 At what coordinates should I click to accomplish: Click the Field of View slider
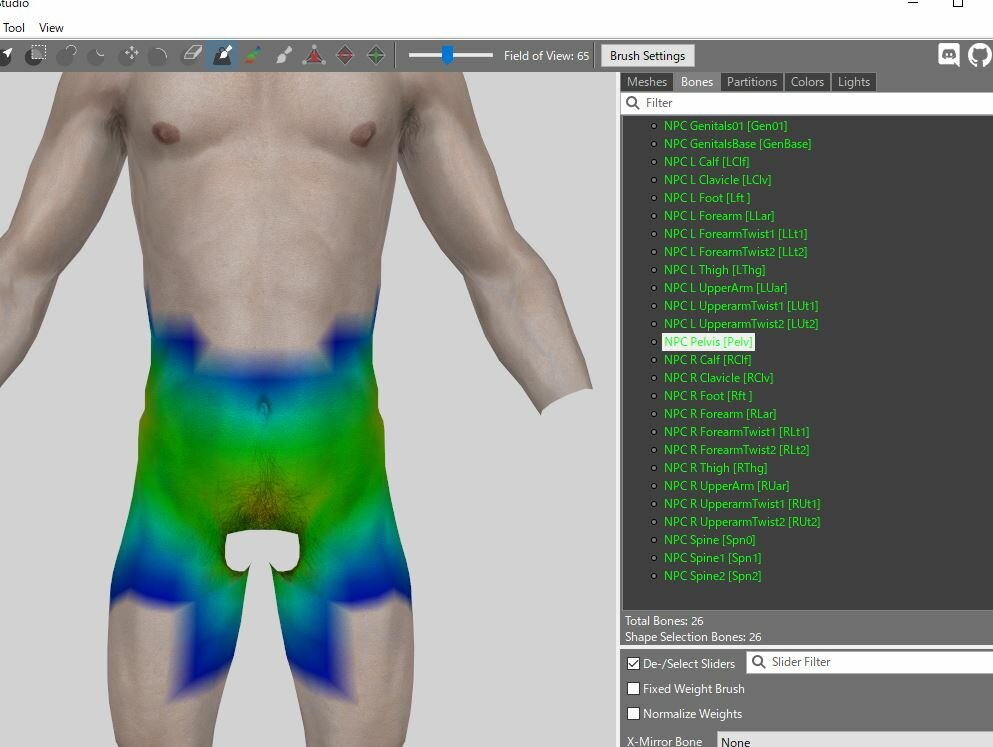(450, 55)
